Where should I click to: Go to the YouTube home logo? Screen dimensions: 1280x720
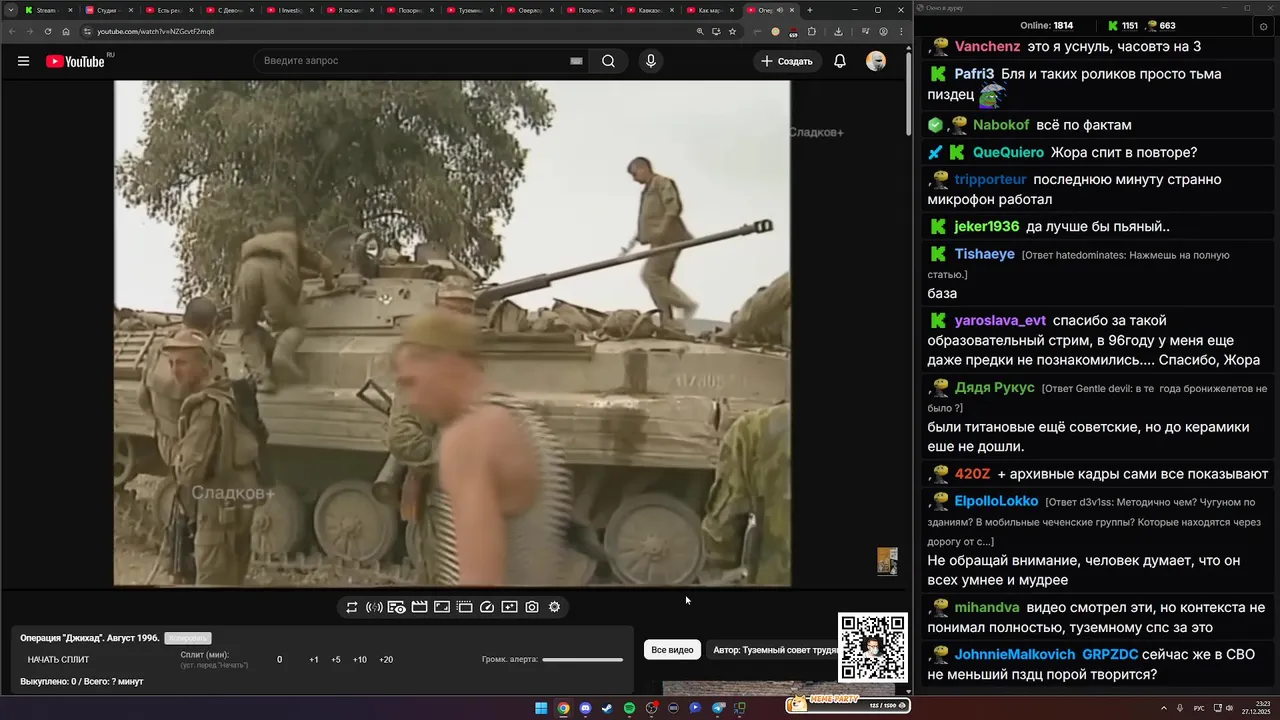point(76,61)
